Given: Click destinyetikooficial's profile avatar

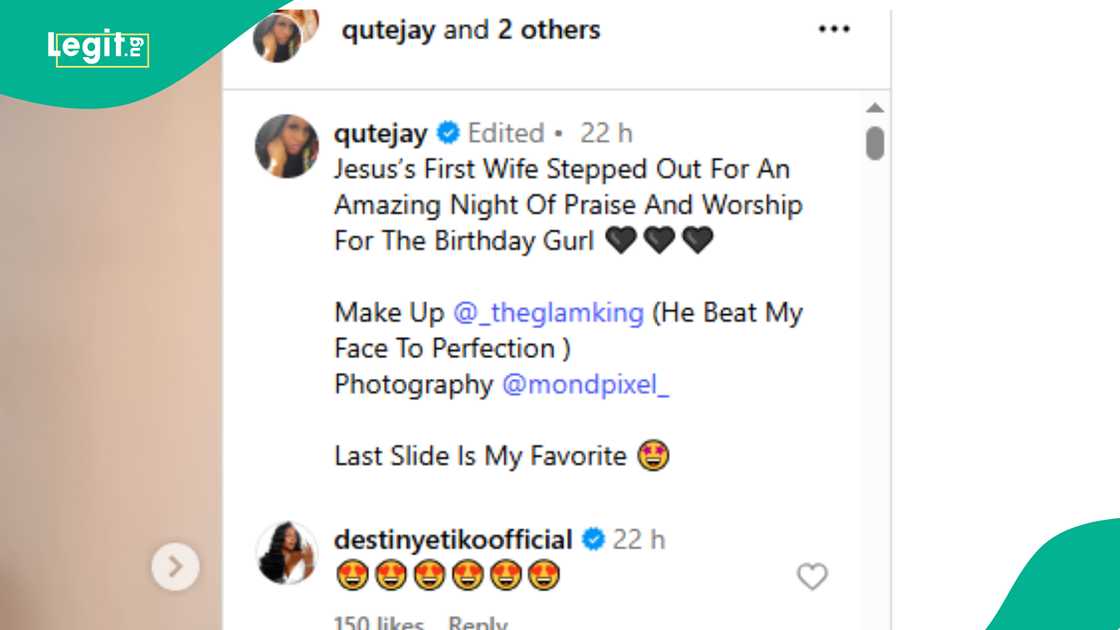Looking at the screenshot, I should point(286,553).
